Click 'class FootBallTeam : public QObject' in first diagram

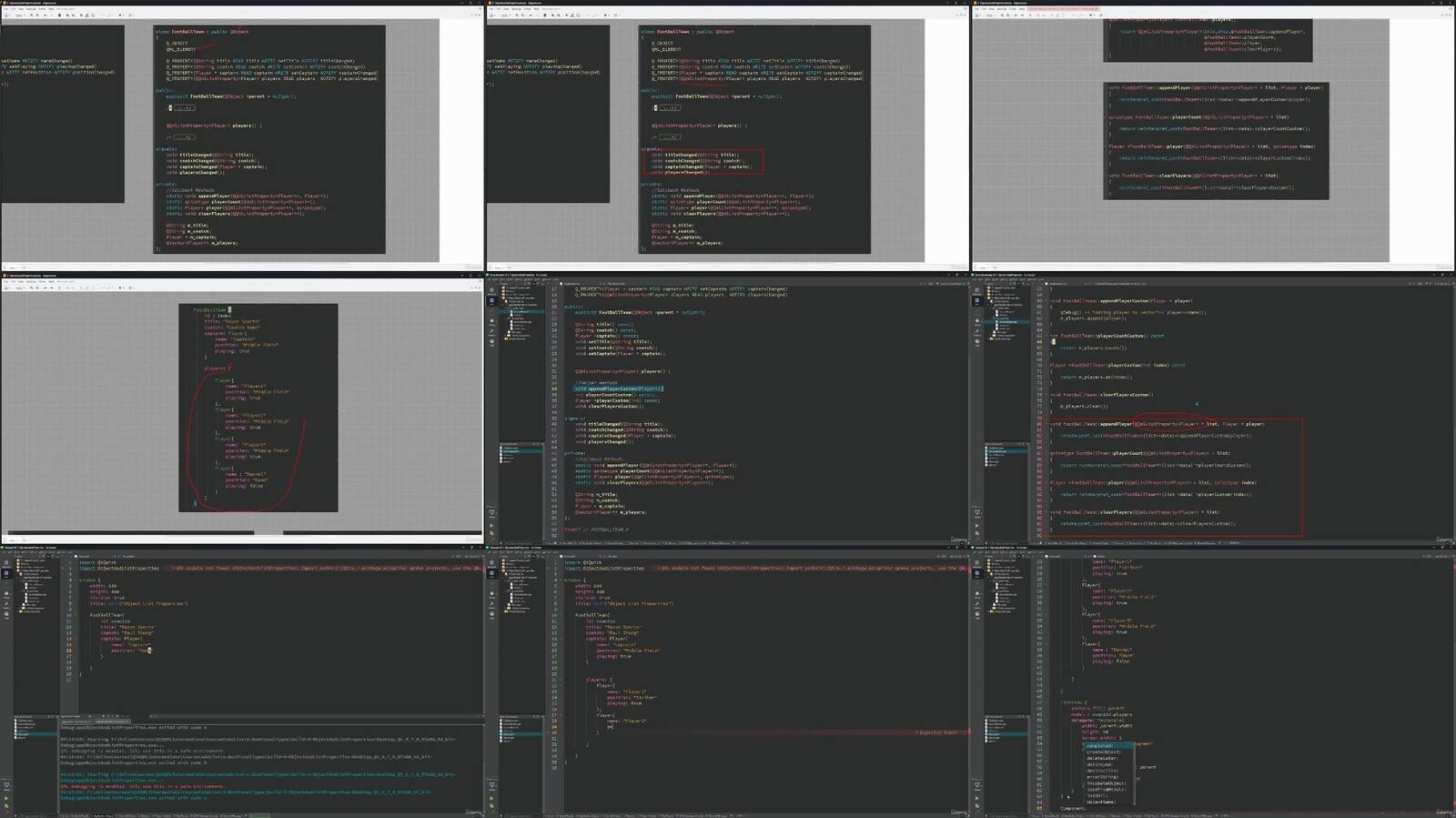pyautogui.click(x=202, y=32)
